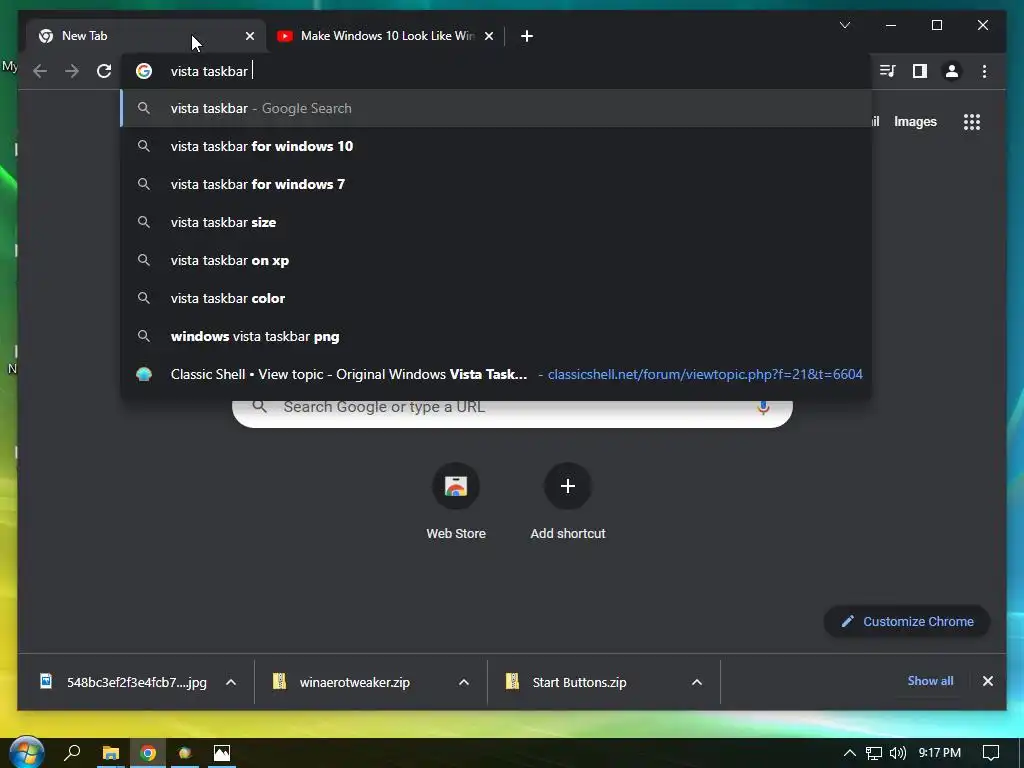Switch to the New Tab tab
Viewport: 1024px width, 768px height.
[x=146, y=36]
